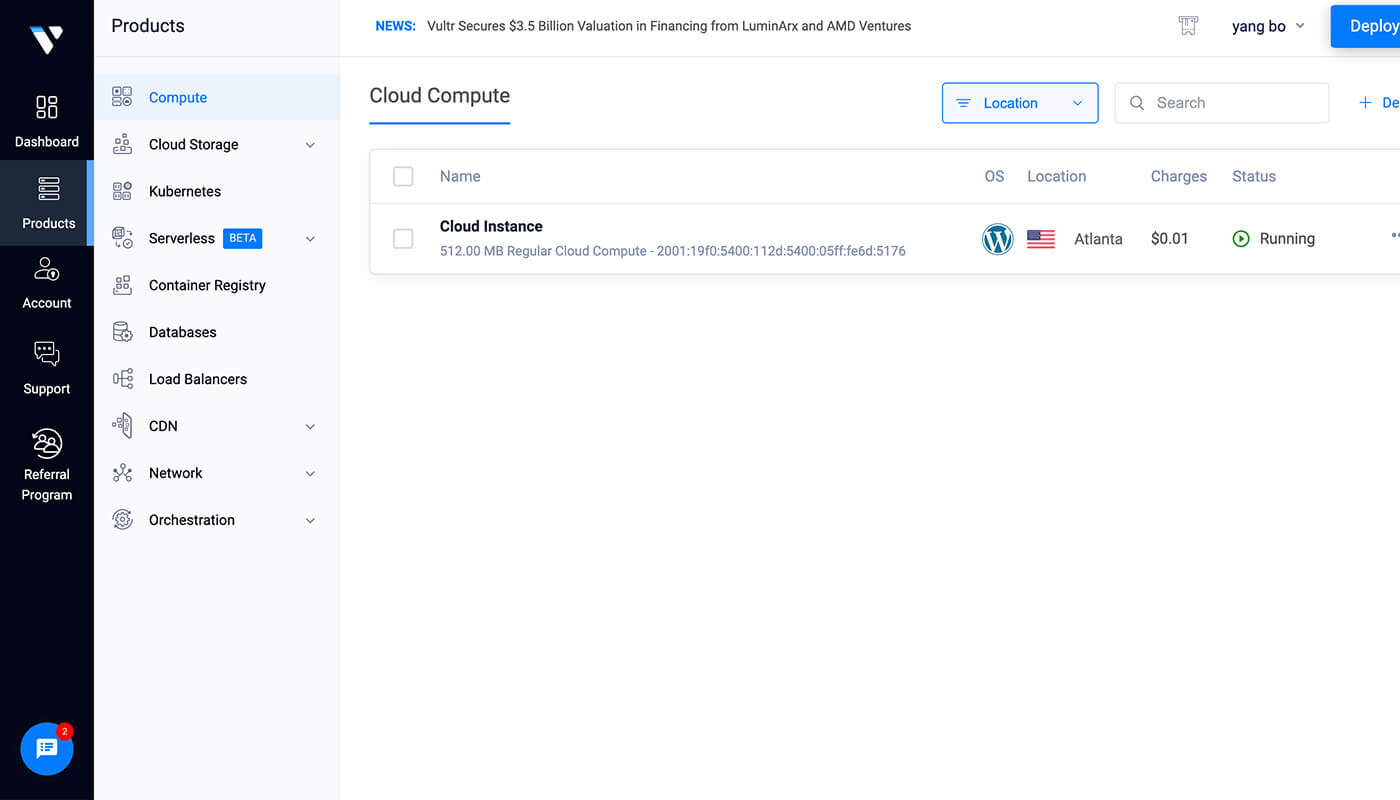Viewport: 1400px width, 800px height.
Task: Select Kubernetes in the Products menu
Action: (217, 191)
